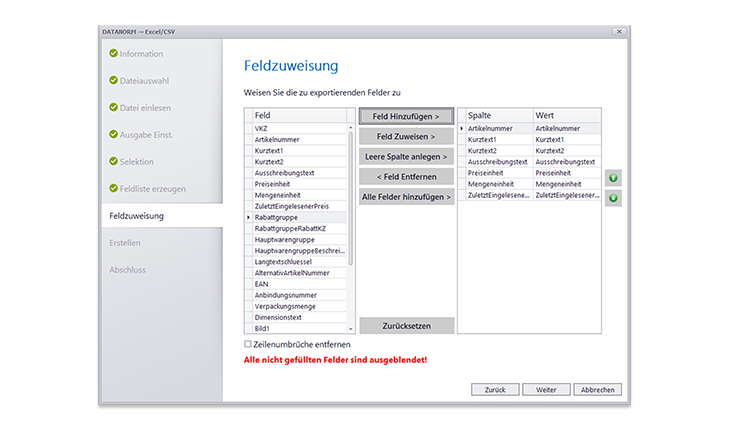Viewport: 729px width, 430px height.
Task: Click Feld Hinzufügen button
Action: [406, 116]
